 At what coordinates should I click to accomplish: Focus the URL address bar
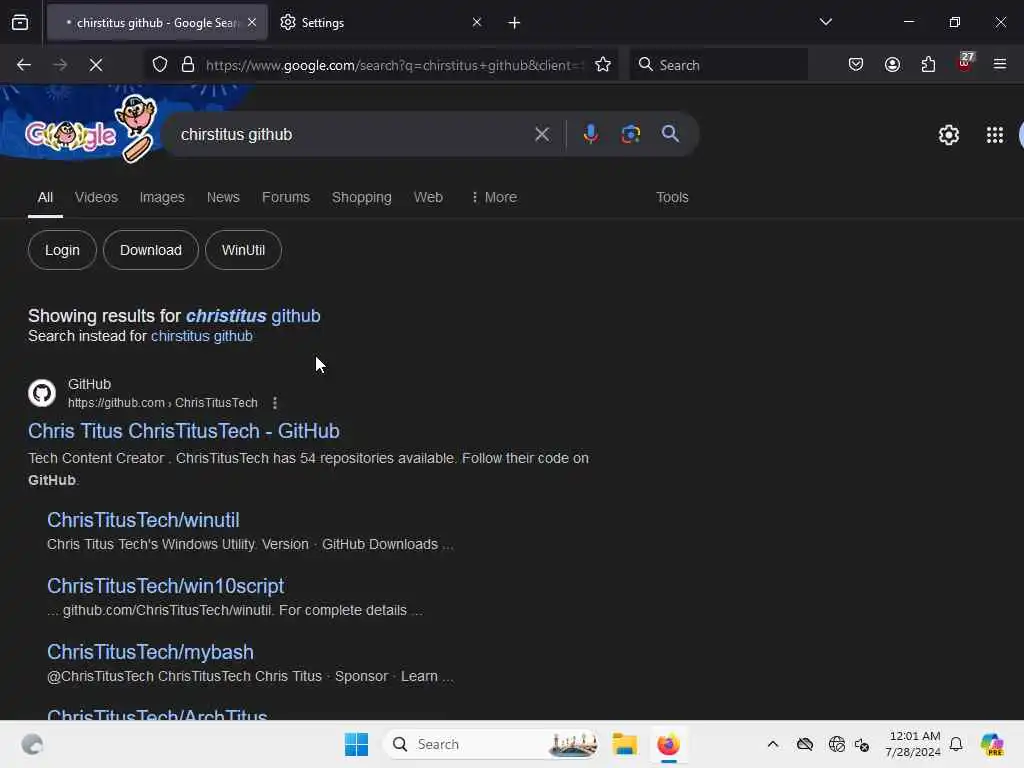pos(392,65)
